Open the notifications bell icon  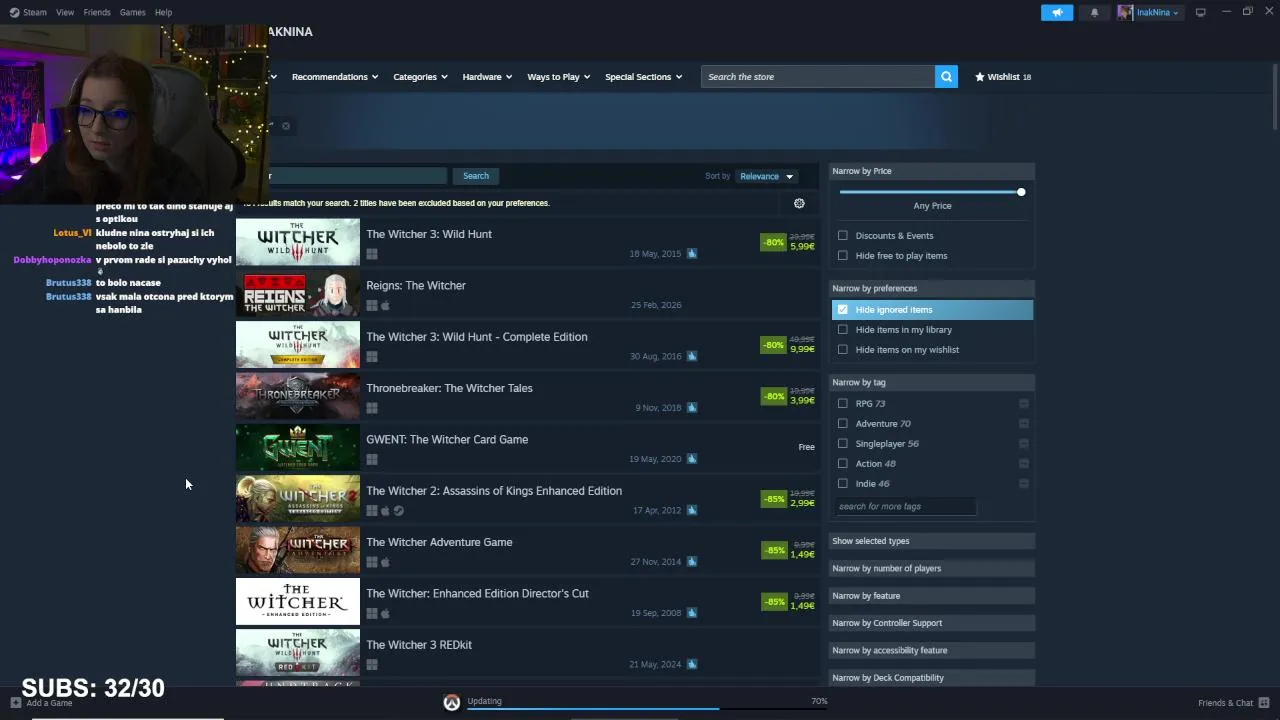[x=1094, y=12]
